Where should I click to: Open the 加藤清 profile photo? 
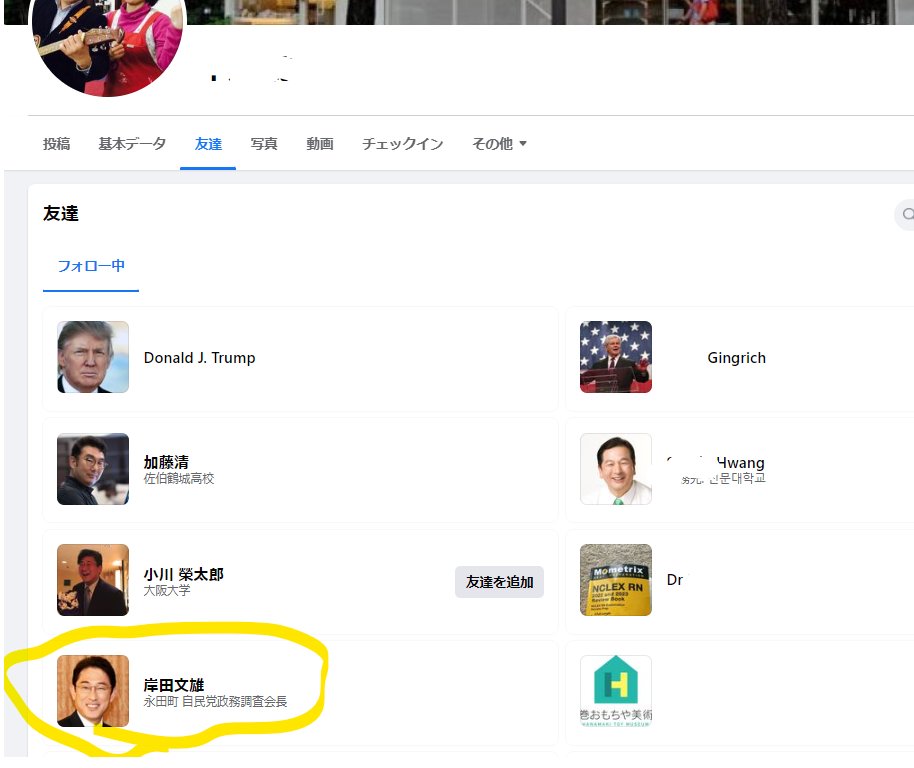(93, 468)
